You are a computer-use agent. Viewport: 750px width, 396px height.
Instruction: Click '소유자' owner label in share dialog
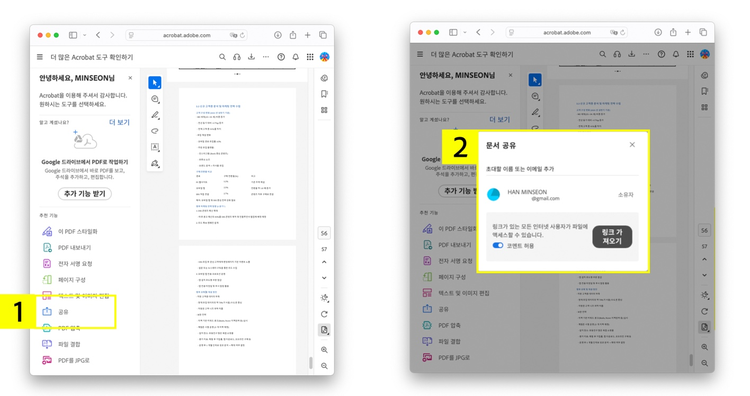tap(625, 195)
